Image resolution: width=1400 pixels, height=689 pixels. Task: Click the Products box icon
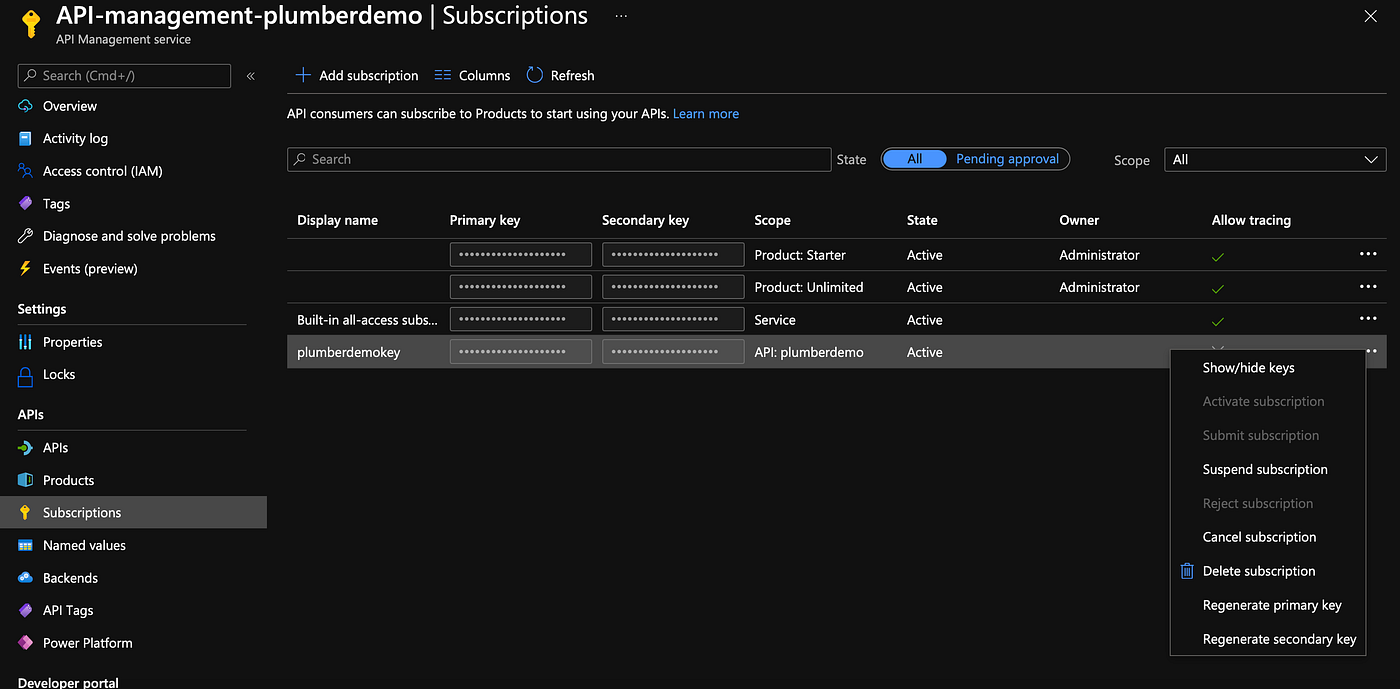click(26, 480)
